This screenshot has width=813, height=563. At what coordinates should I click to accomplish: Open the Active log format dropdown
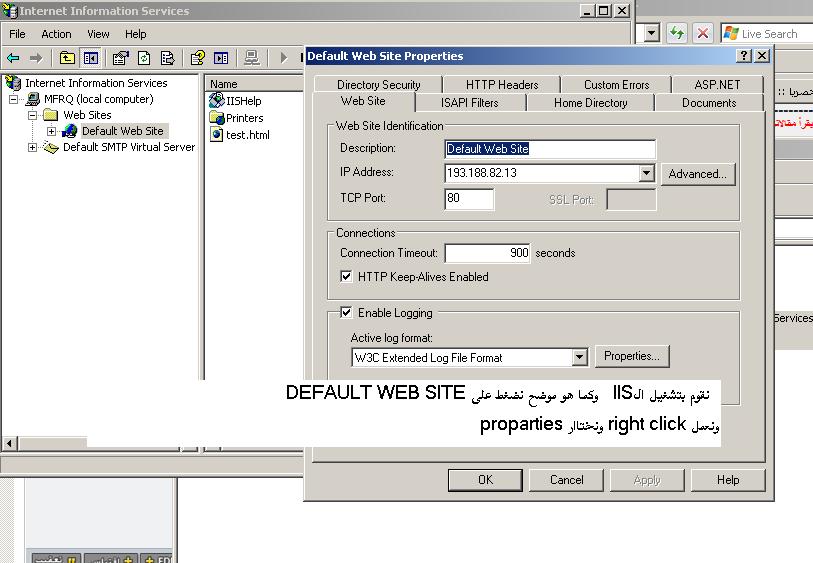click(x=579, y=357)
